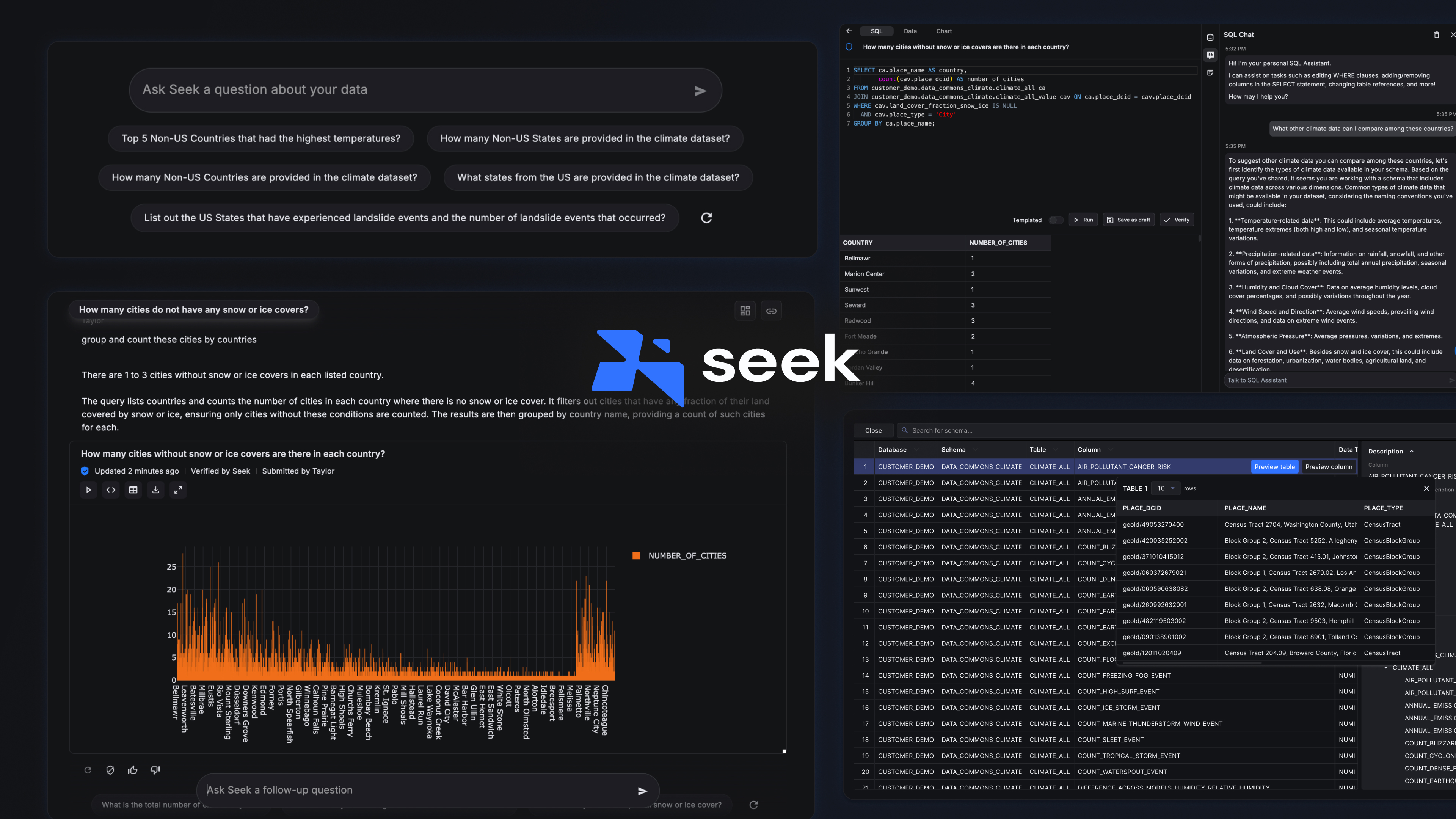Click the thumbs down feedback icon
The image size is (1456, 819).
(x=155, y=770)
